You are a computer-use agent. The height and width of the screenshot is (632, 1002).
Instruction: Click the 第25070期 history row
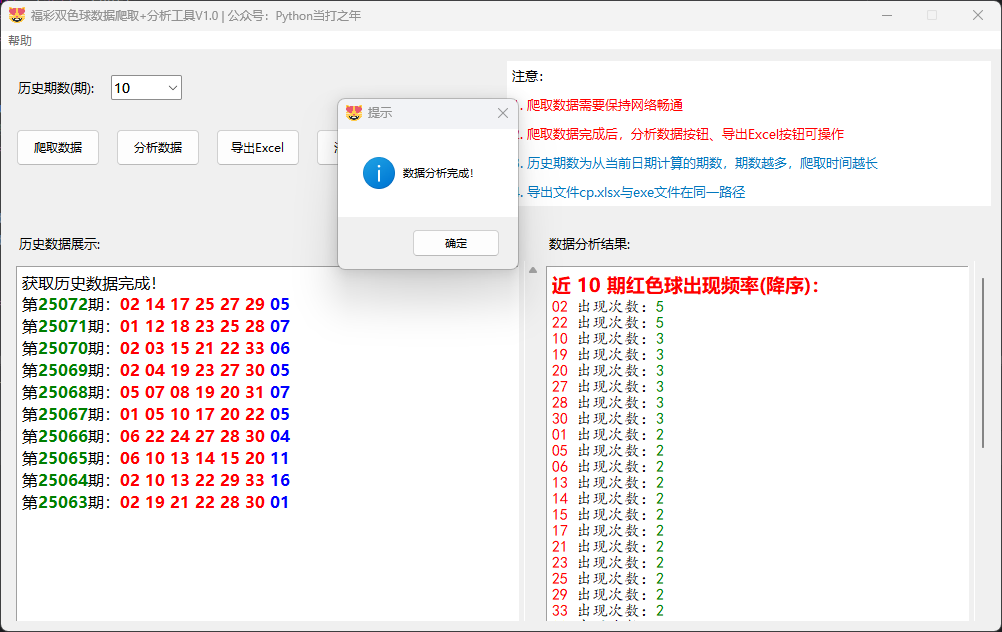click(x=156, y=348)
